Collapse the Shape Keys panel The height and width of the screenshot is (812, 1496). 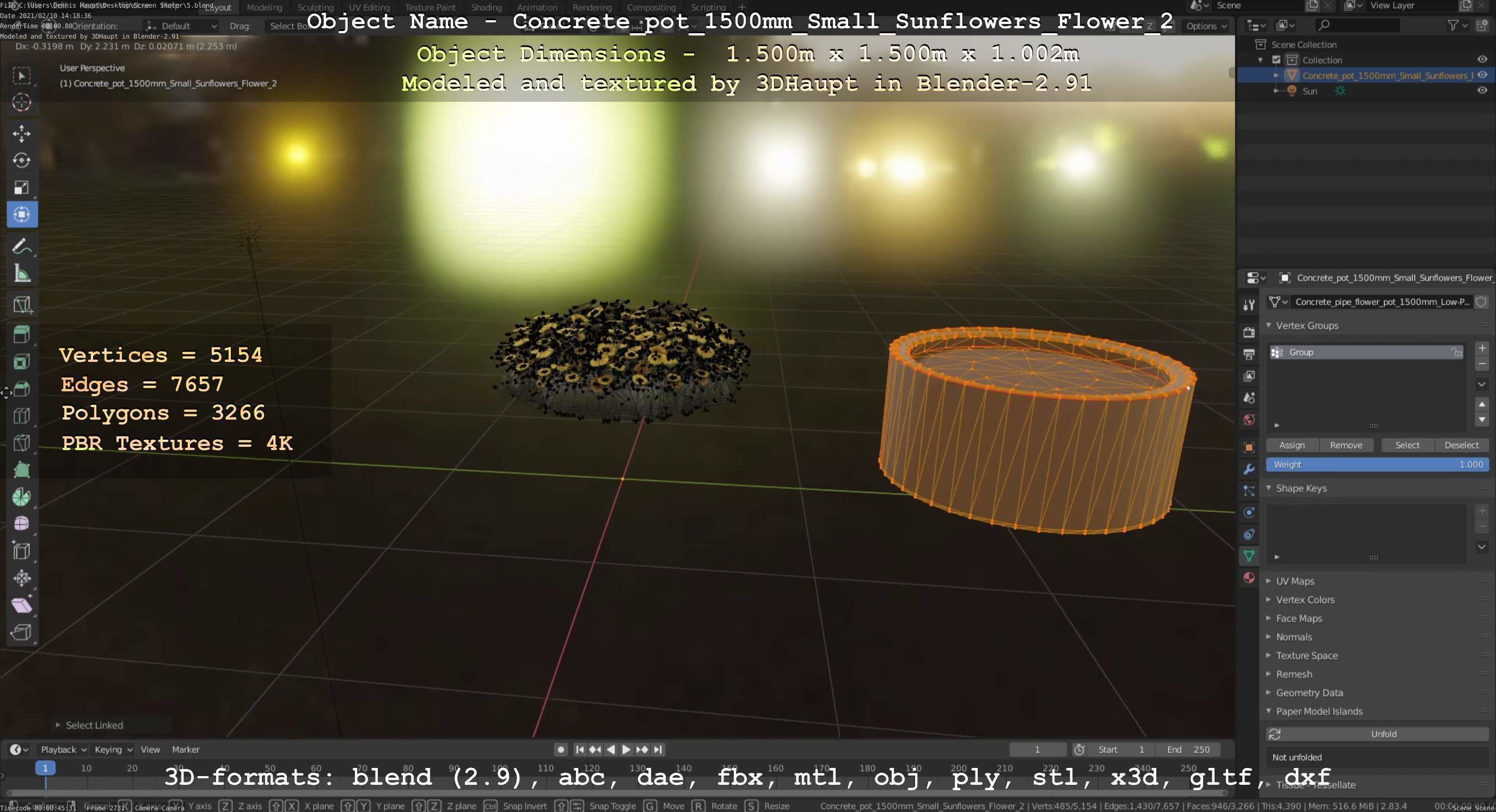(x=1268, y=488)
